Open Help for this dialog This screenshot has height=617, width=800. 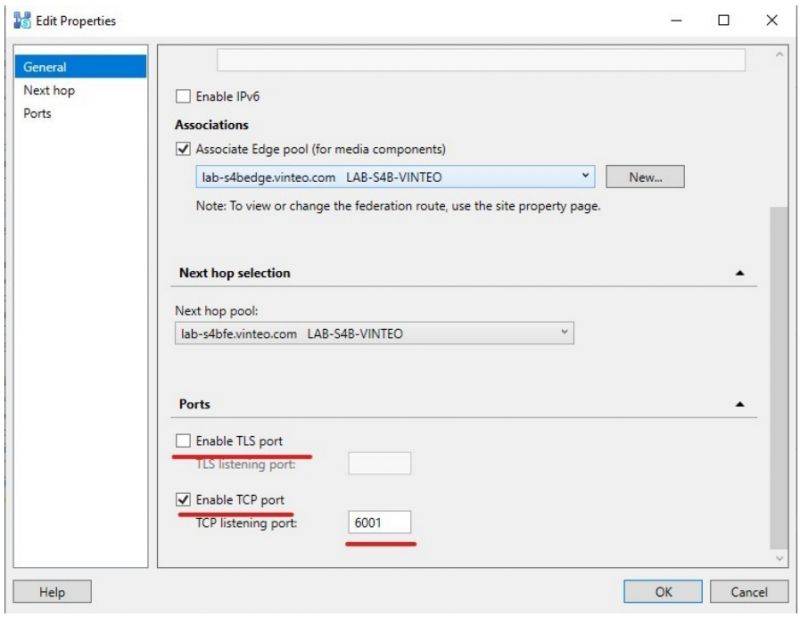tap(52, 591)
